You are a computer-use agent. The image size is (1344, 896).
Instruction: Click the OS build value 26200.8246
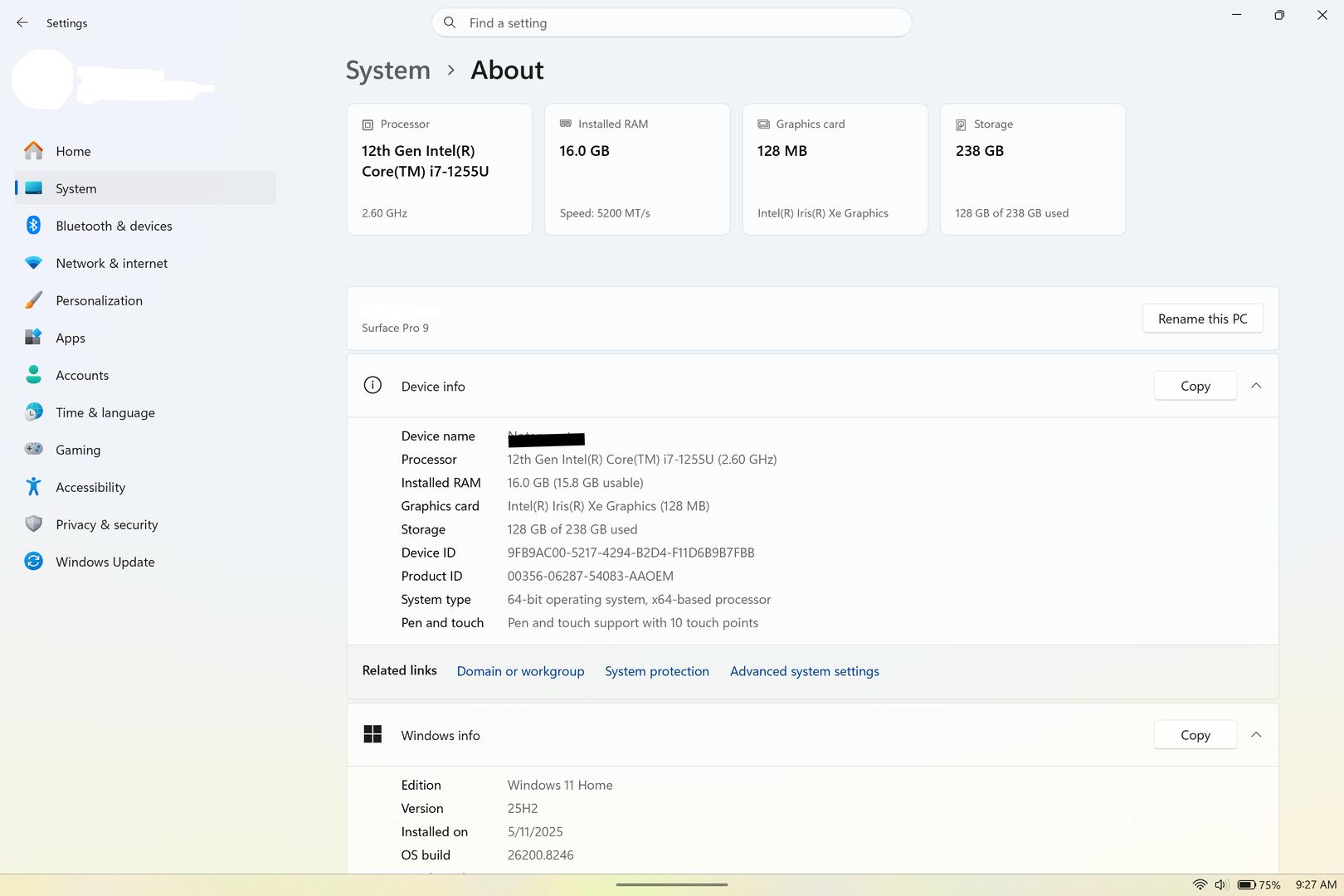[x=541, y=855]
